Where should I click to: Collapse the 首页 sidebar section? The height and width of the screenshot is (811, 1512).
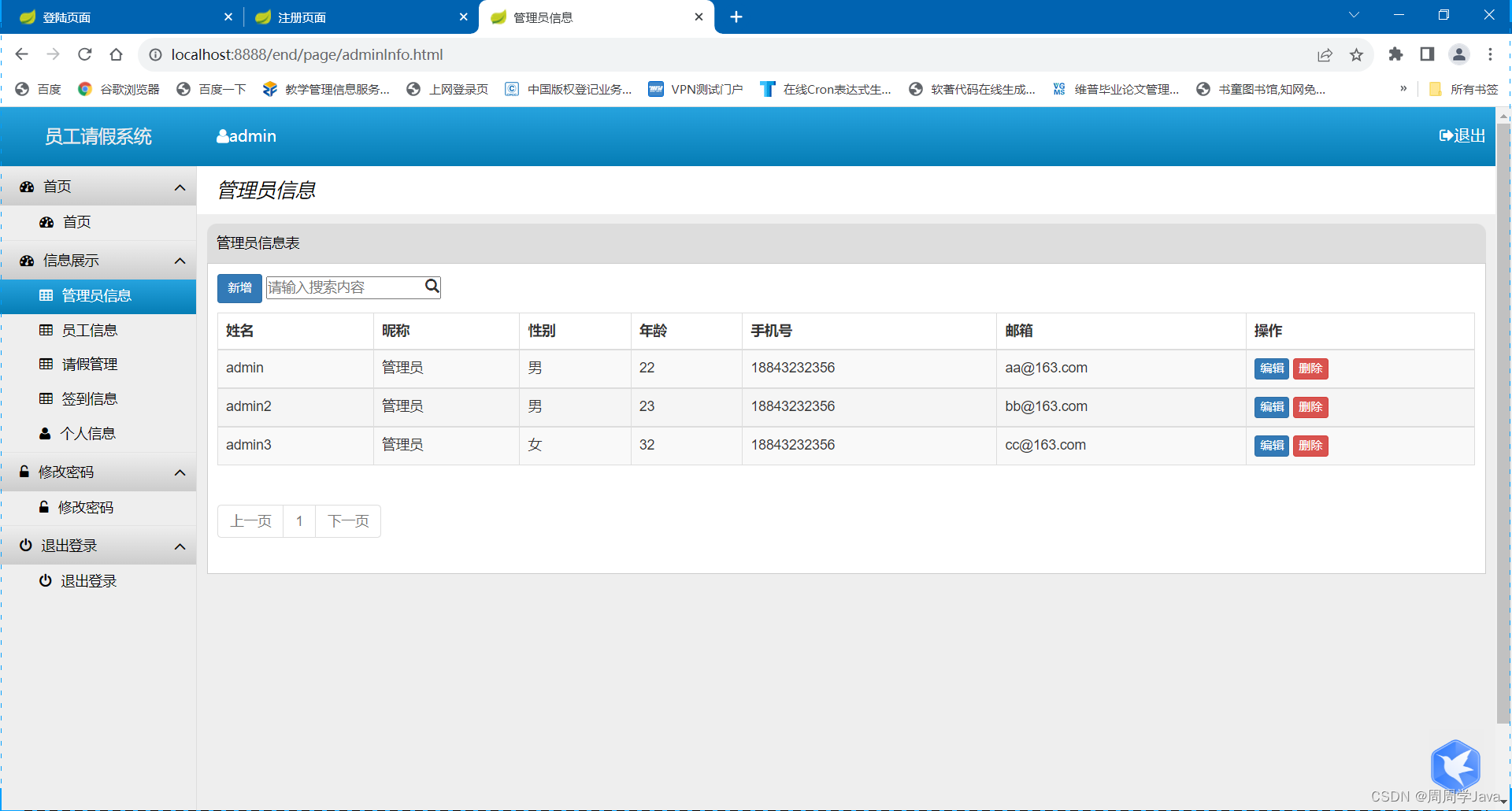[179, 187]
